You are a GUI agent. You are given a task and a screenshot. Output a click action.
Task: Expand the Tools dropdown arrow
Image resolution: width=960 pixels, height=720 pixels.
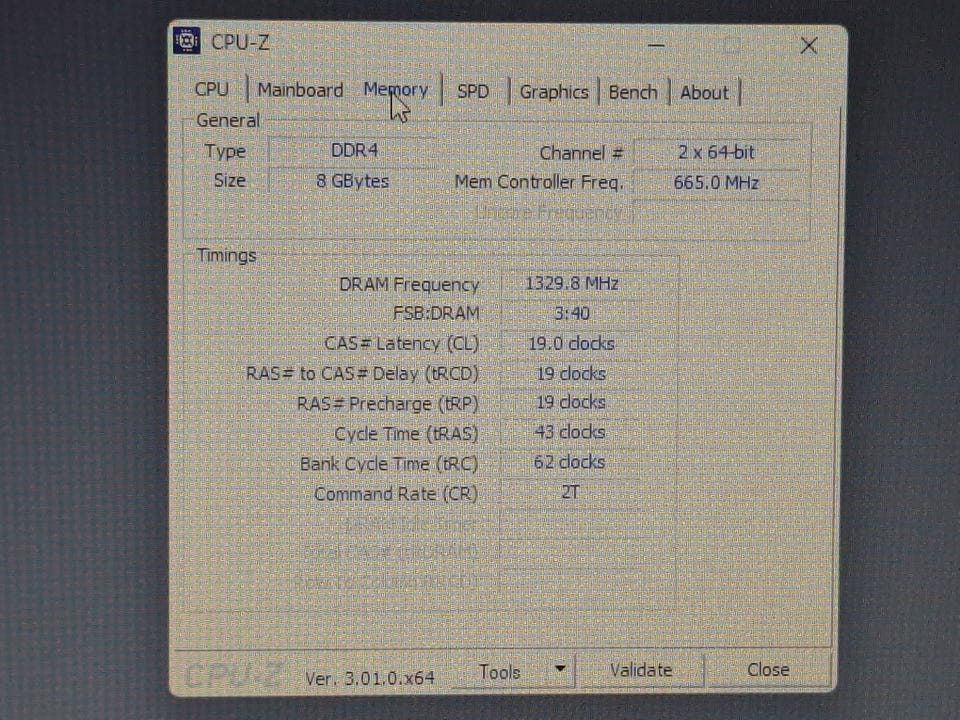point(560,669)
